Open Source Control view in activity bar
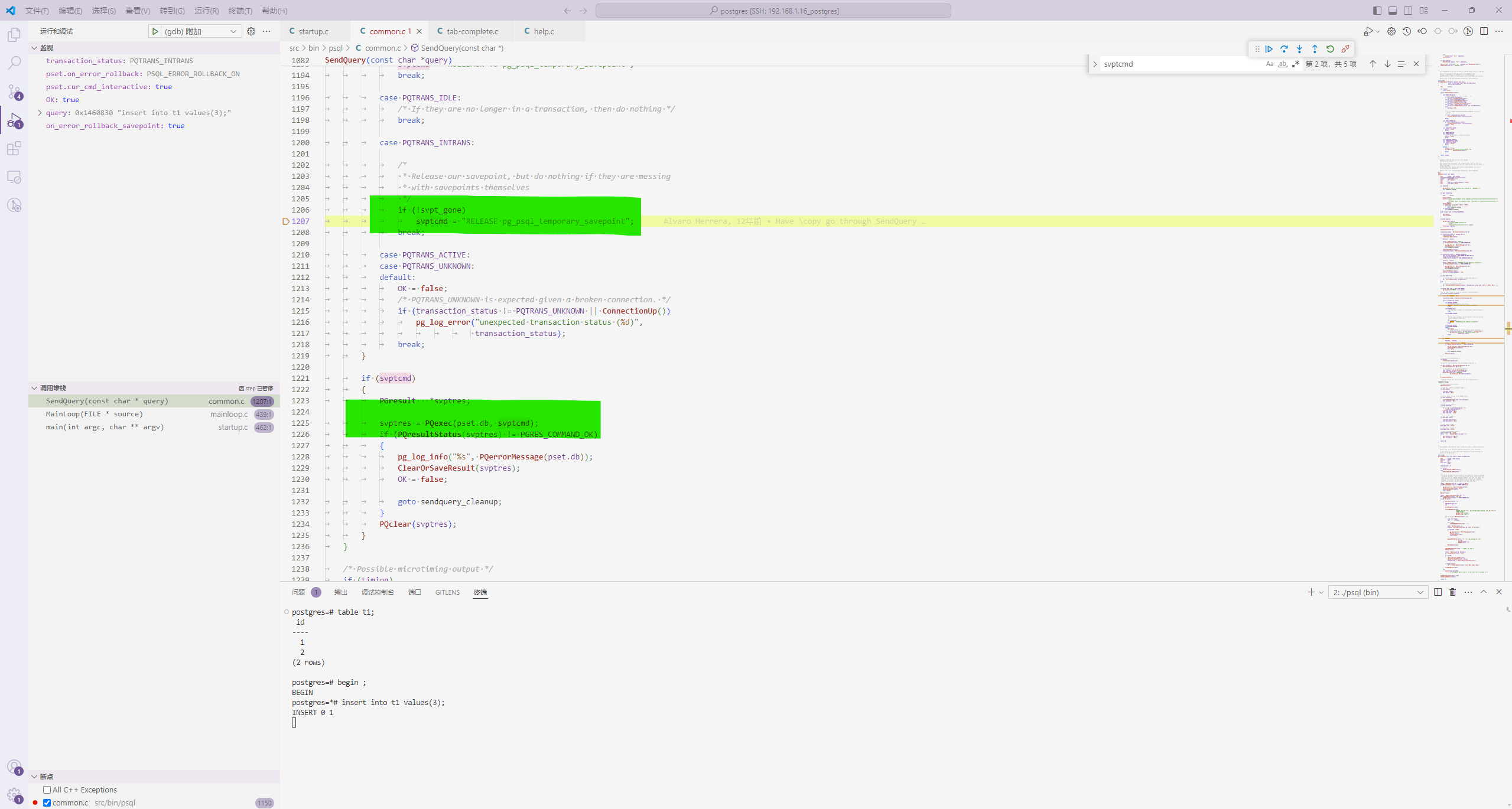Screen dimensions: 1512x809 coord(14,92)
